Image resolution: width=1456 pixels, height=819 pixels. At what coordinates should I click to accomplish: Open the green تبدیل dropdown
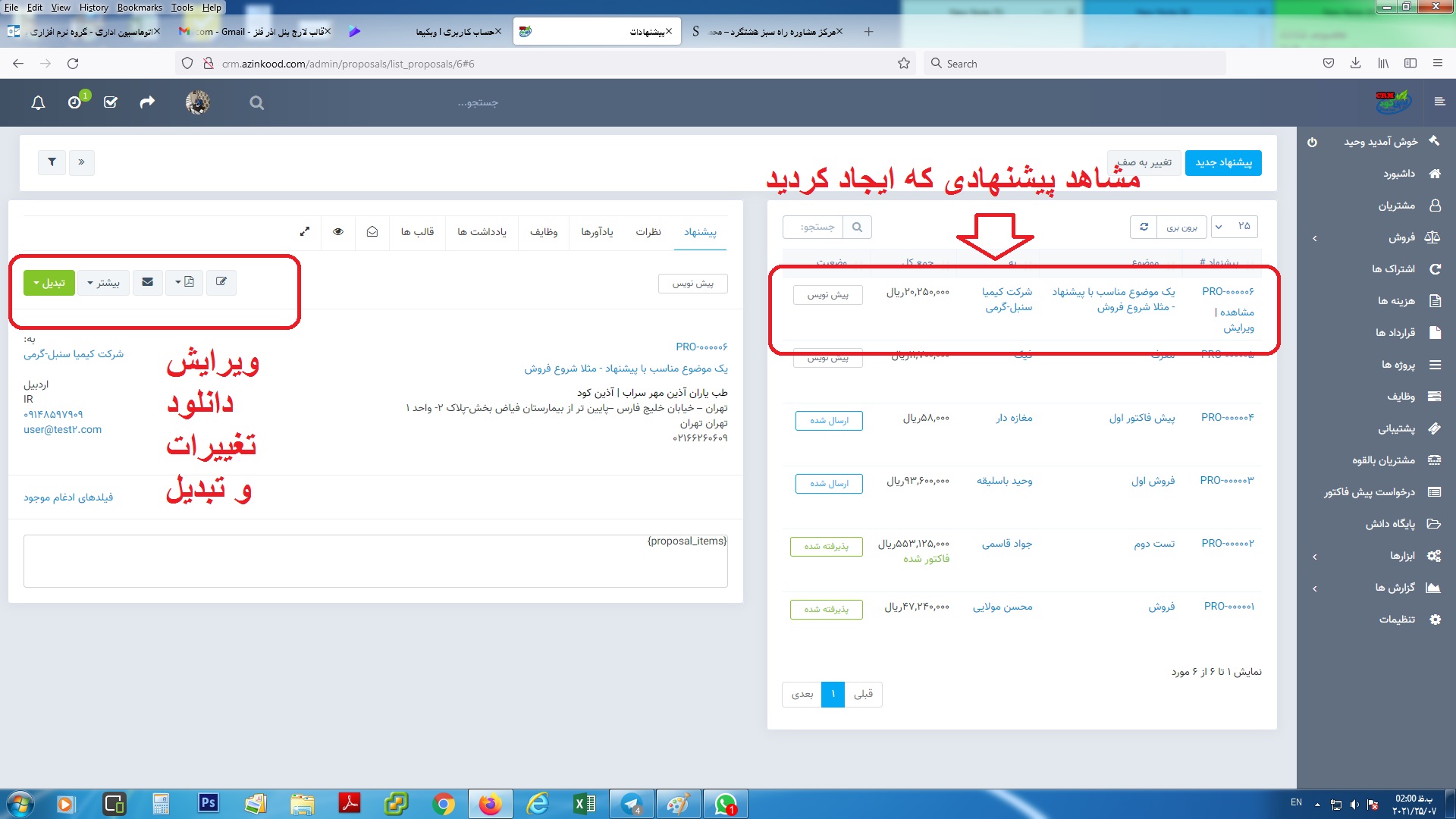[x=49, y=283]
